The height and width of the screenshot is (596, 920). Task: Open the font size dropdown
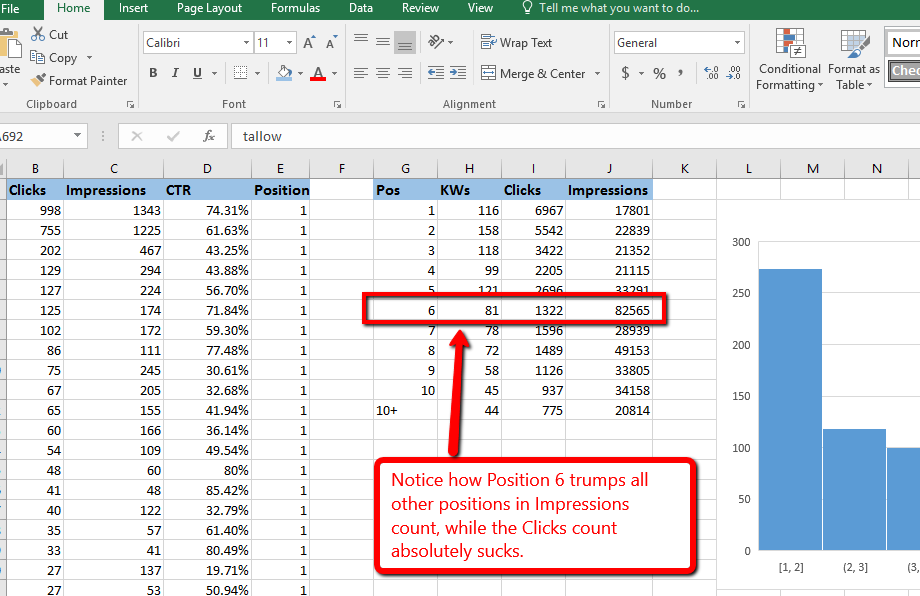[289, 42]
